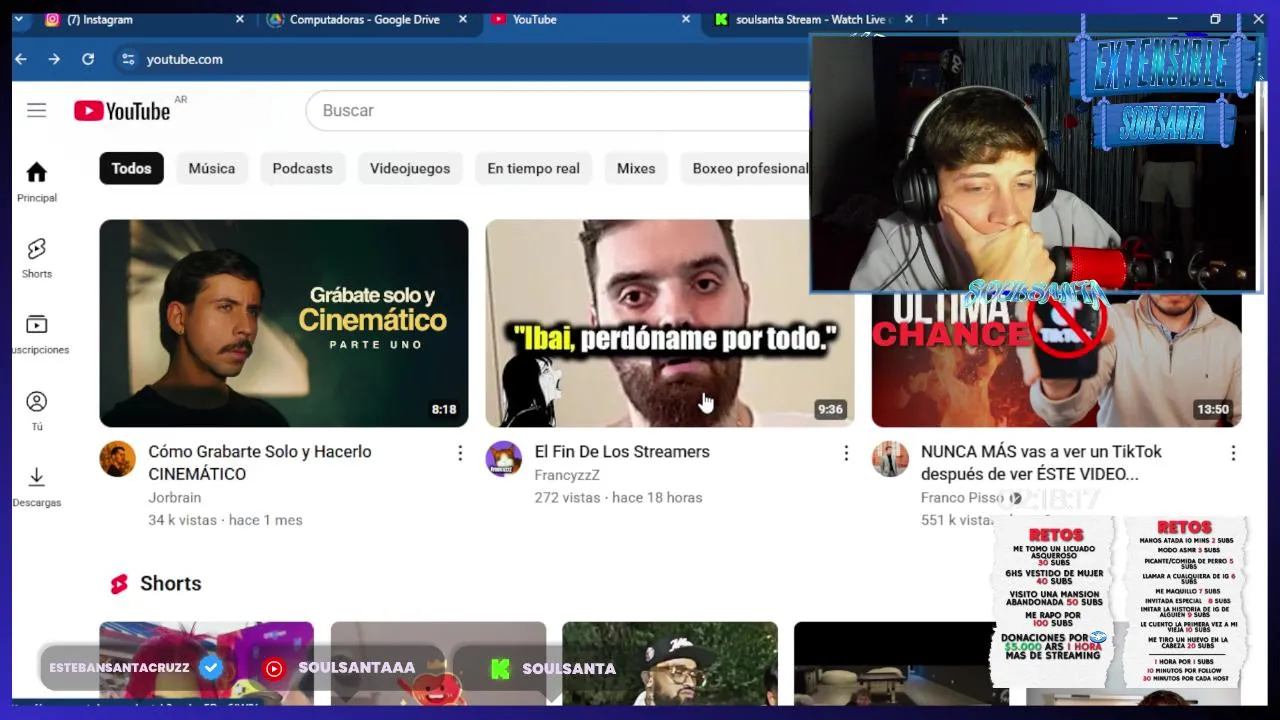Image resolution: width=1280 pixels, height=720 pixels.
Task: Click the 34 k vistas · hace 1 mes text
Action: [x=225, y=520]
